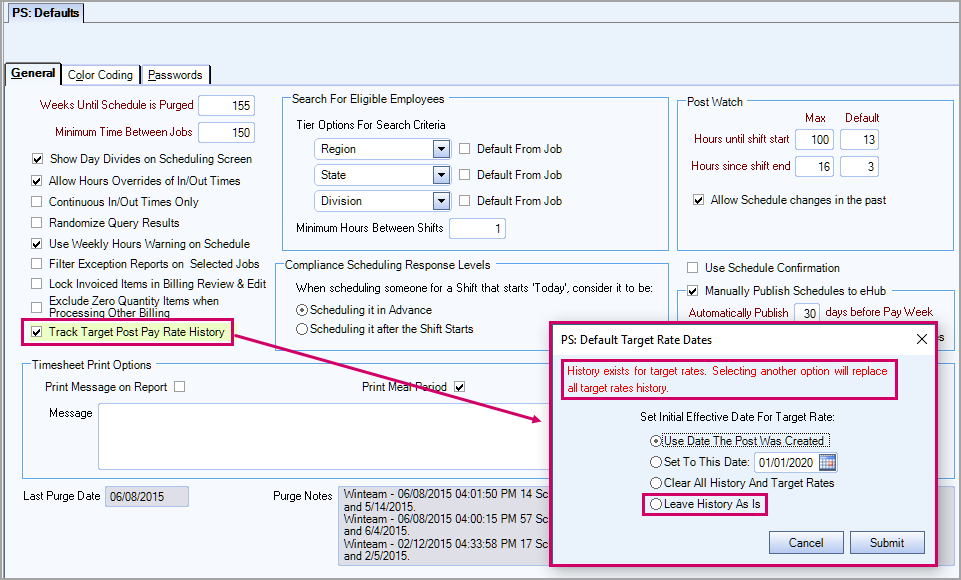Close the Default Target Rate Dates dialog
The width and height of the screenshot is (961, 580).
921,339
